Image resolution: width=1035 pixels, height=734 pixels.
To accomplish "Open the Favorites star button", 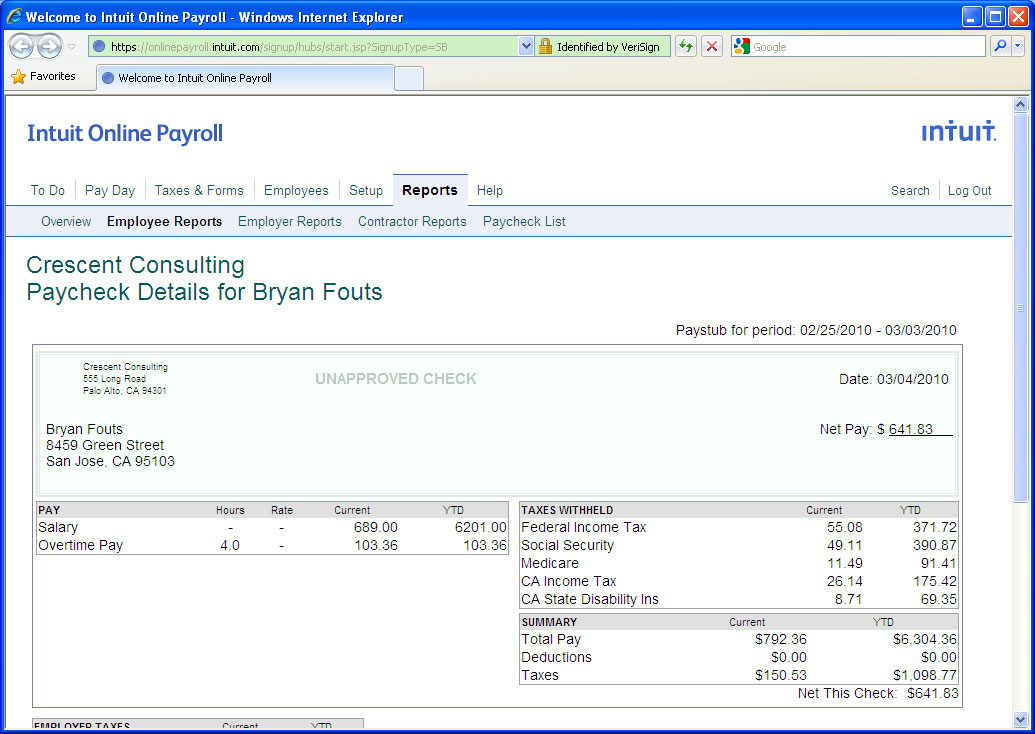I will [44, 77].
